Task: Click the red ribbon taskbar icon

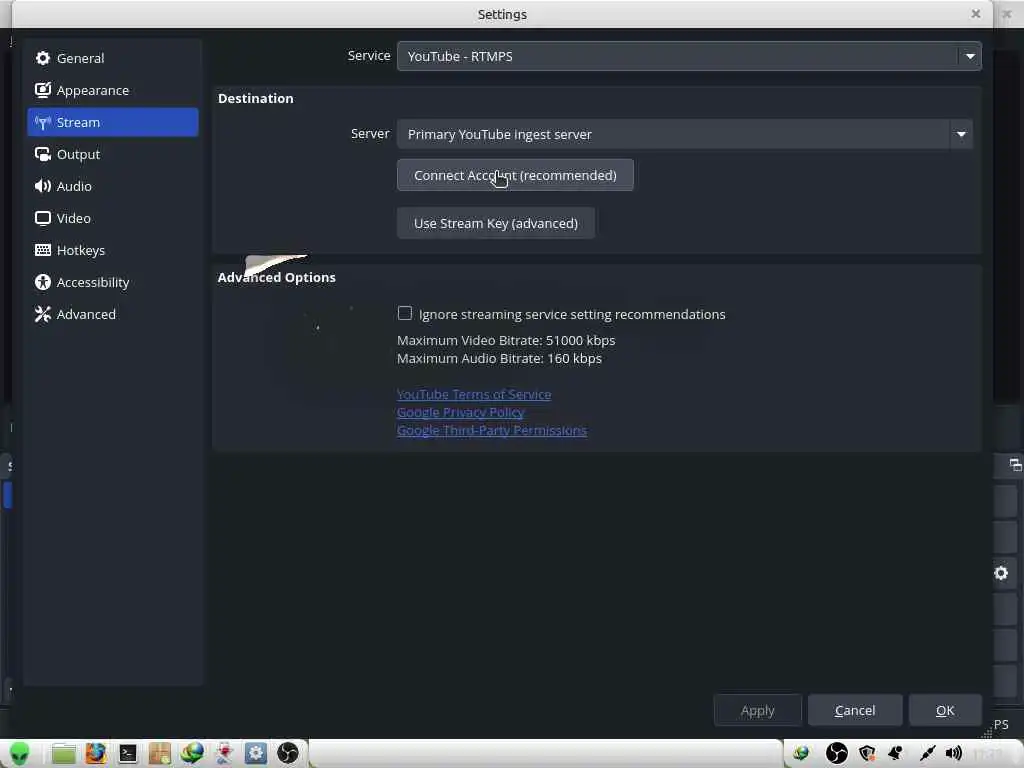Action: [x=224, y=754]
